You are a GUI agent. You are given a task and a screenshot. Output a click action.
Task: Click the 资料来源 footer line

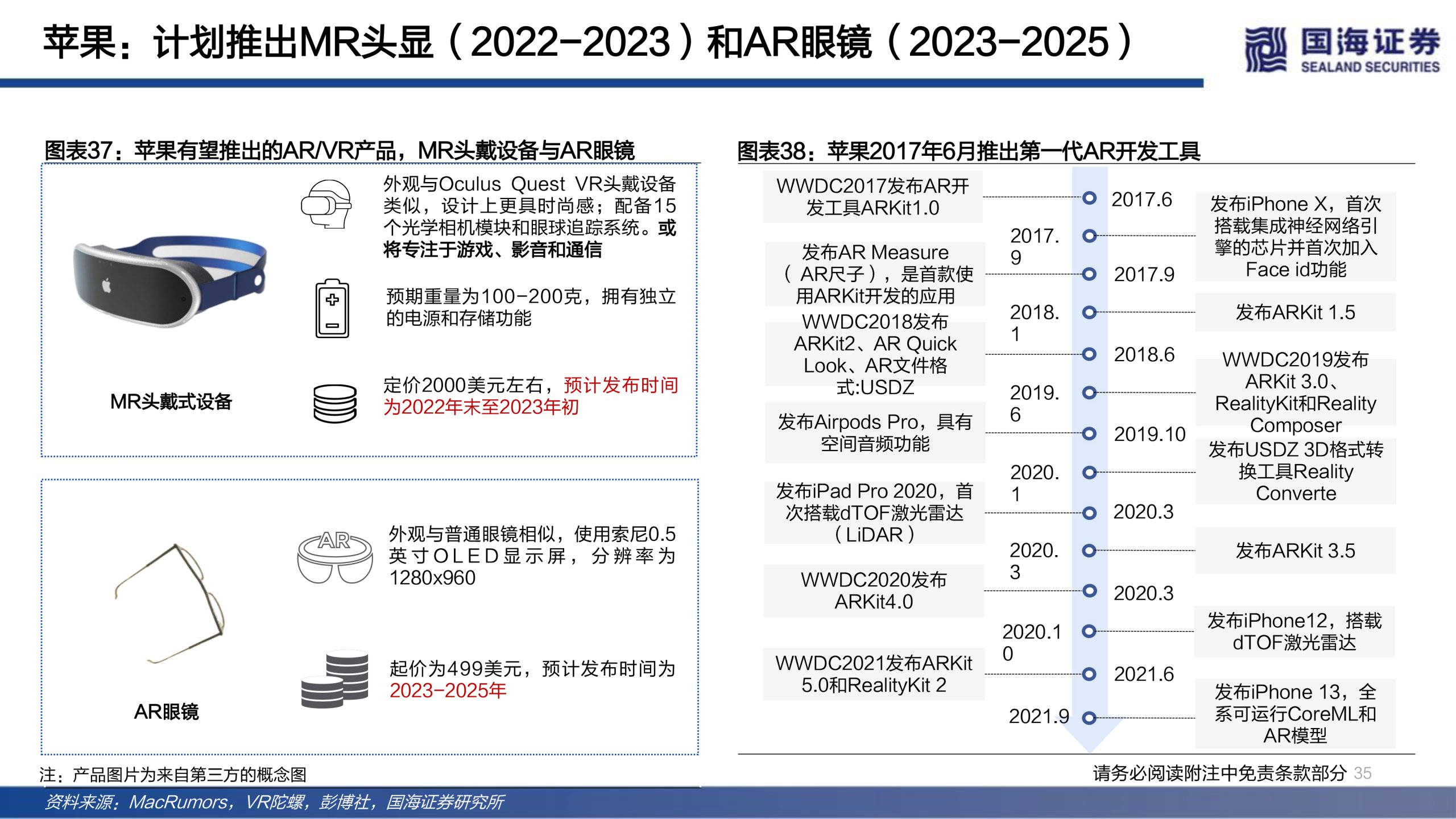point(274,802)
